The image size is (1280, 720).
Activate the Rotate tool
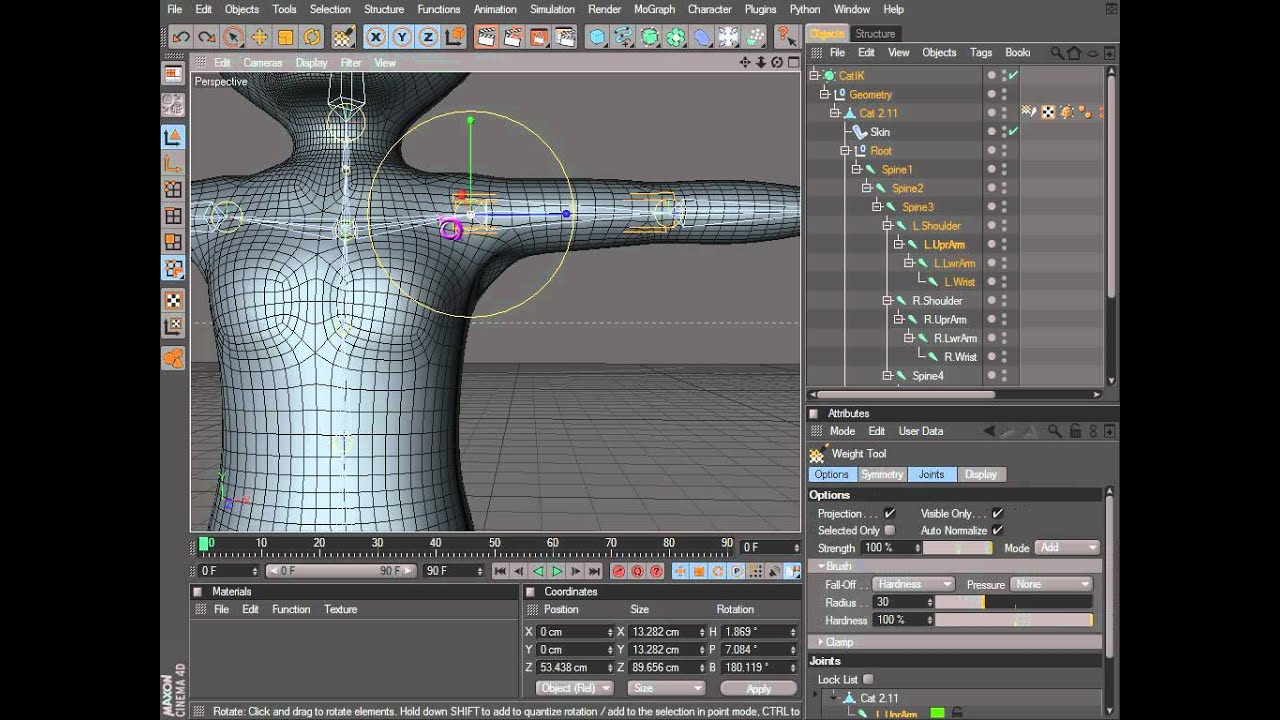311,37
